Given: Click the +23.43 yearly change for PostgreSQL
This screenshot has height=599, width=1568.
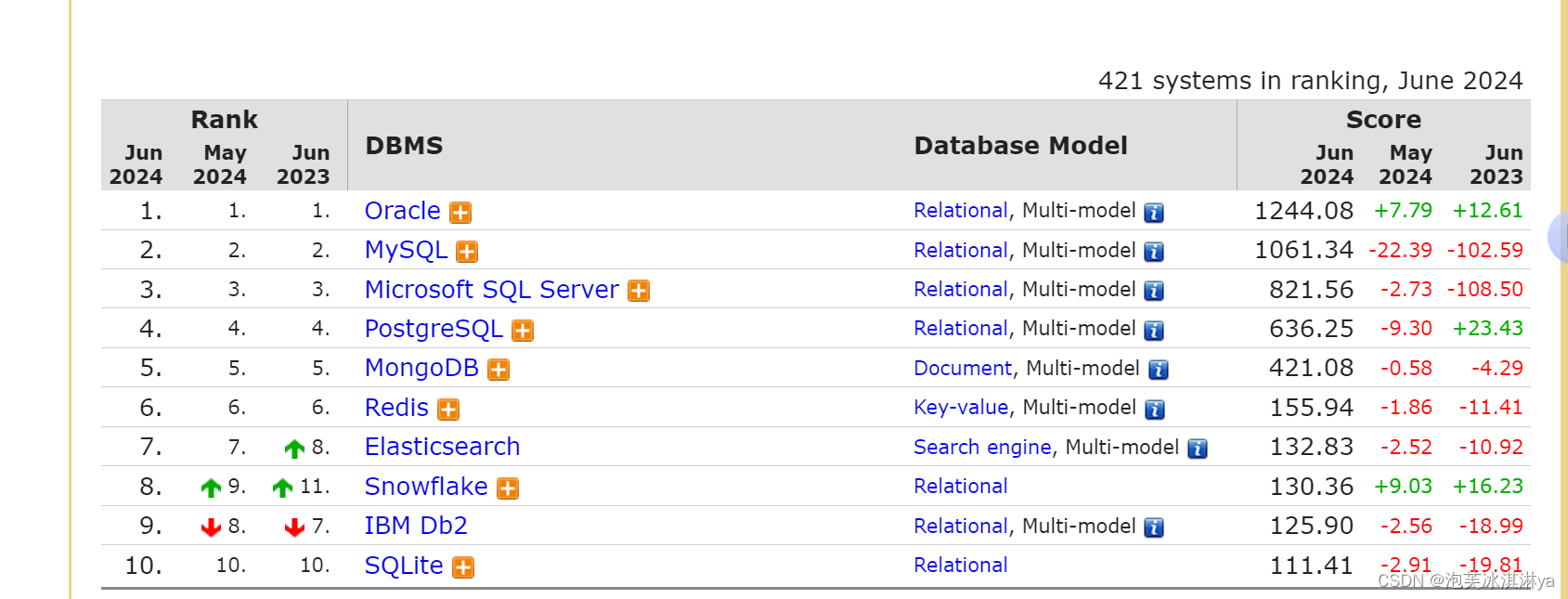Looking at the screenshot, I should click(x=1487, y=329).
